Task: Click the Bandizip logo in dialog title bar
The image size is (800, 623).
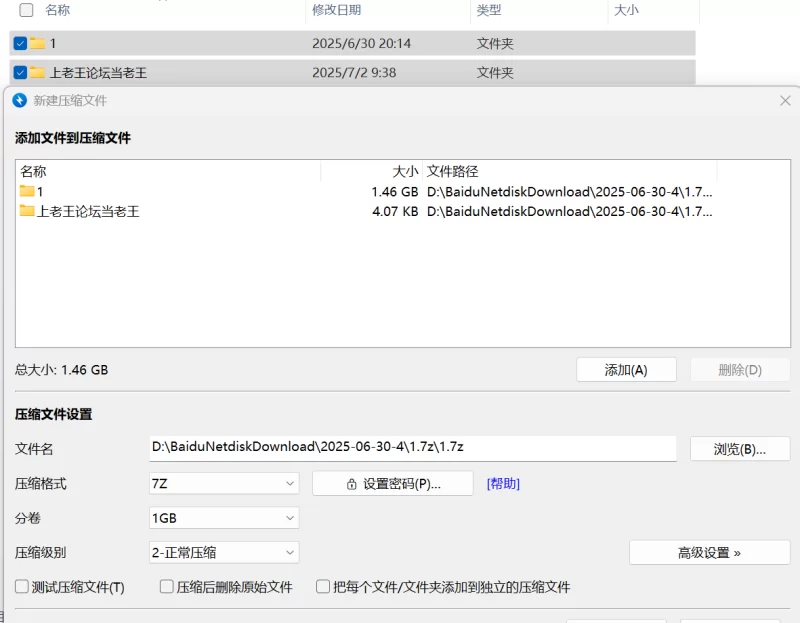Action: tap(19, 101)
